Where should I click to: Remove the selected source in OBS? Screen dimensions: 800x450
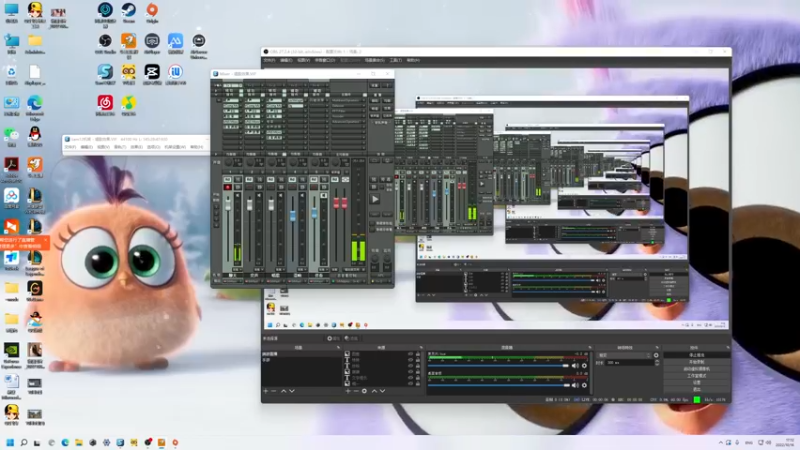pyautogui.click(x=356, y=391)
